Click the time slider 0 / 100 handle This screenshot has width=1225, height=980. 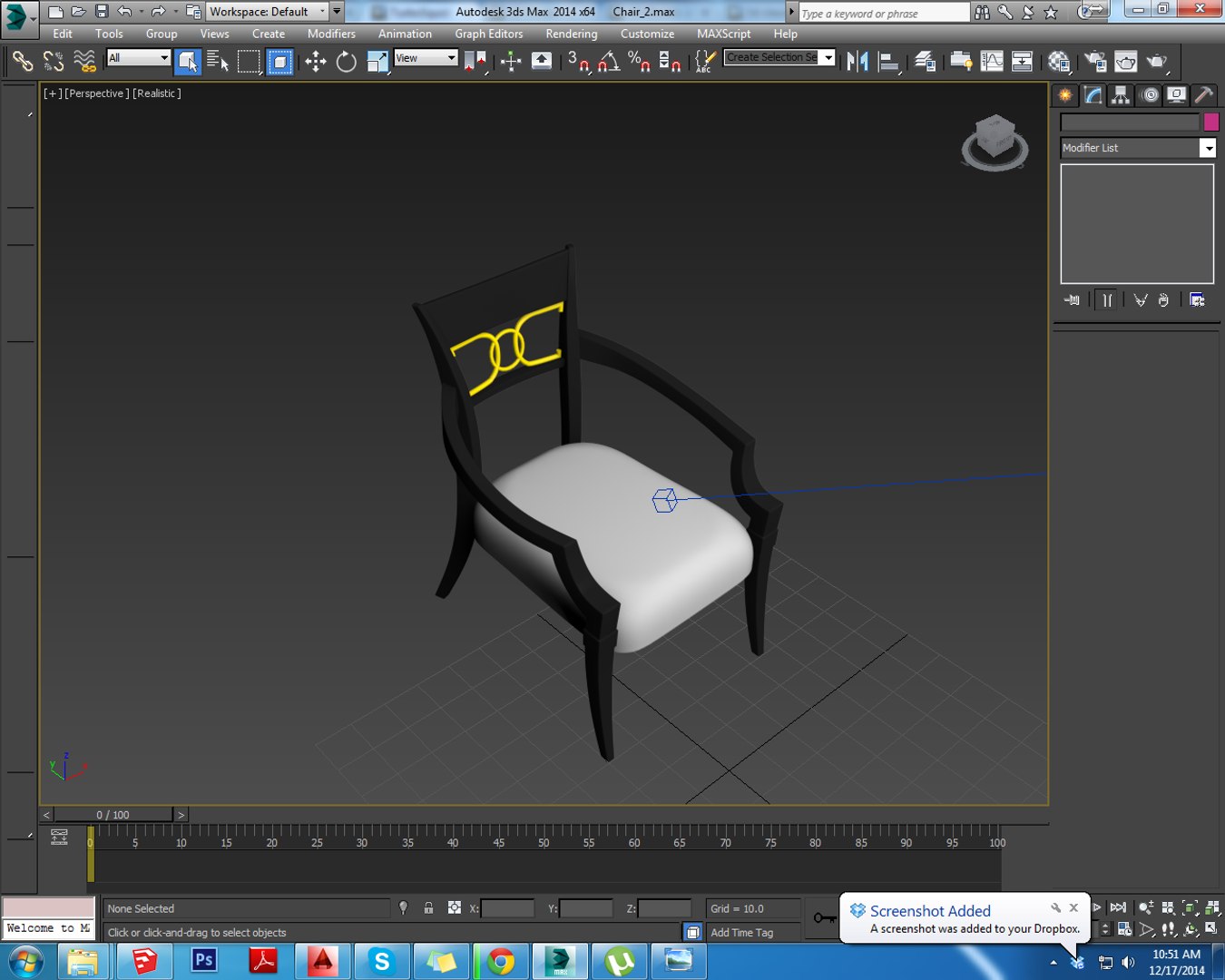[x=113, y=815]
